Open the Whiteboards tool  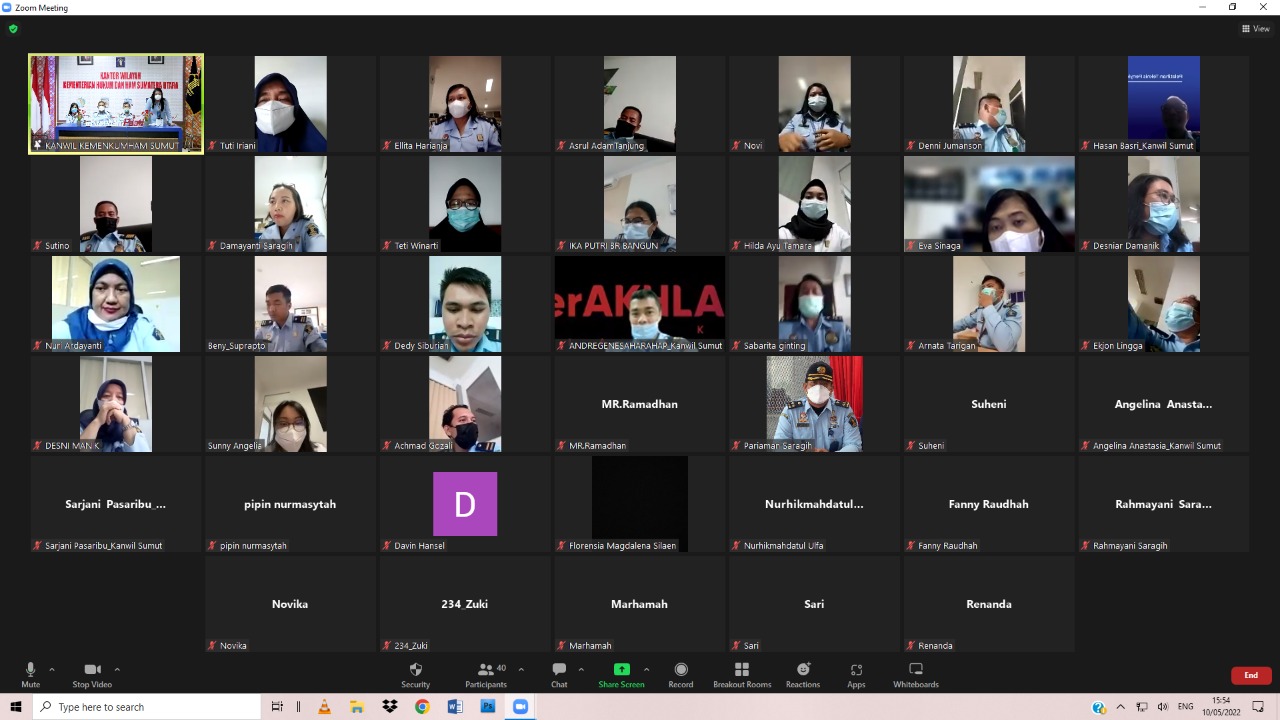point(915,674)
